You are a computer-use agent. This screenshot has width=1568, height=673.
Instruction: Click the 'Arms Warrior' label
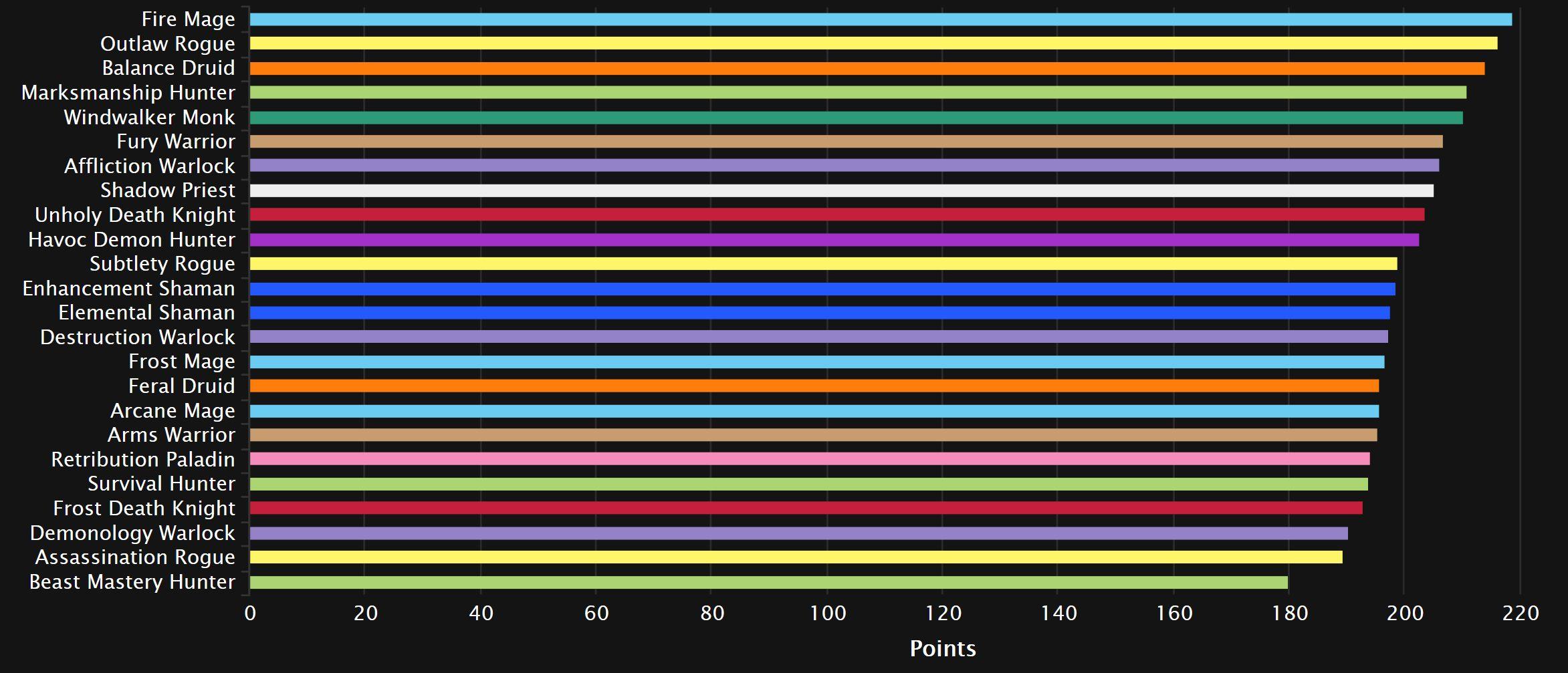[x=172, y=435]
